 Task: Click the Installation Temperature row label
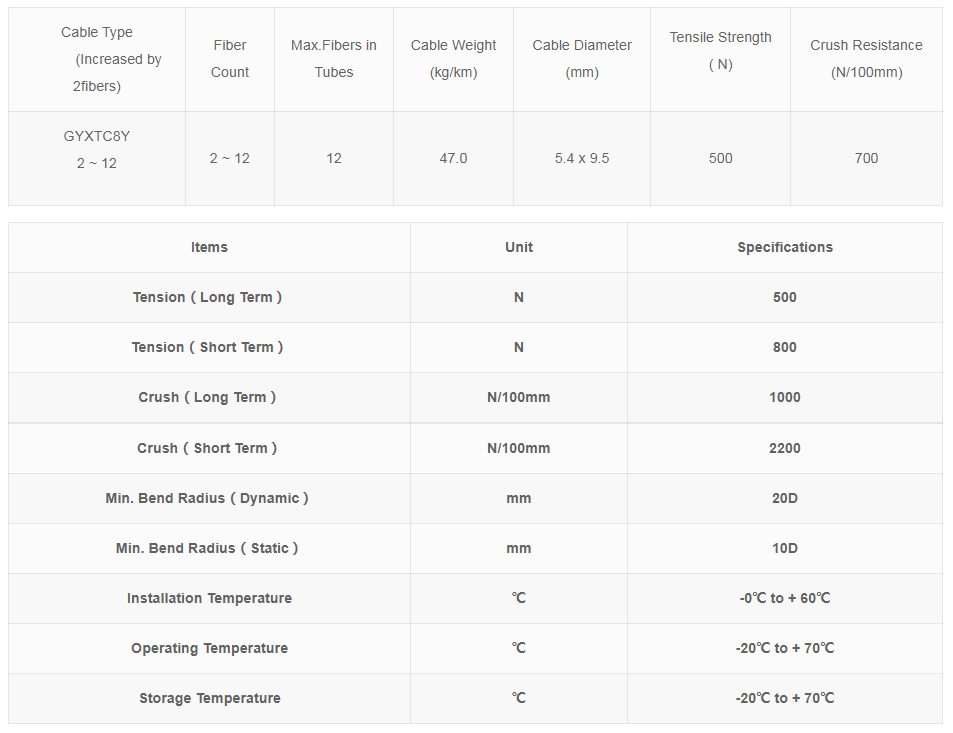point(209,598)
